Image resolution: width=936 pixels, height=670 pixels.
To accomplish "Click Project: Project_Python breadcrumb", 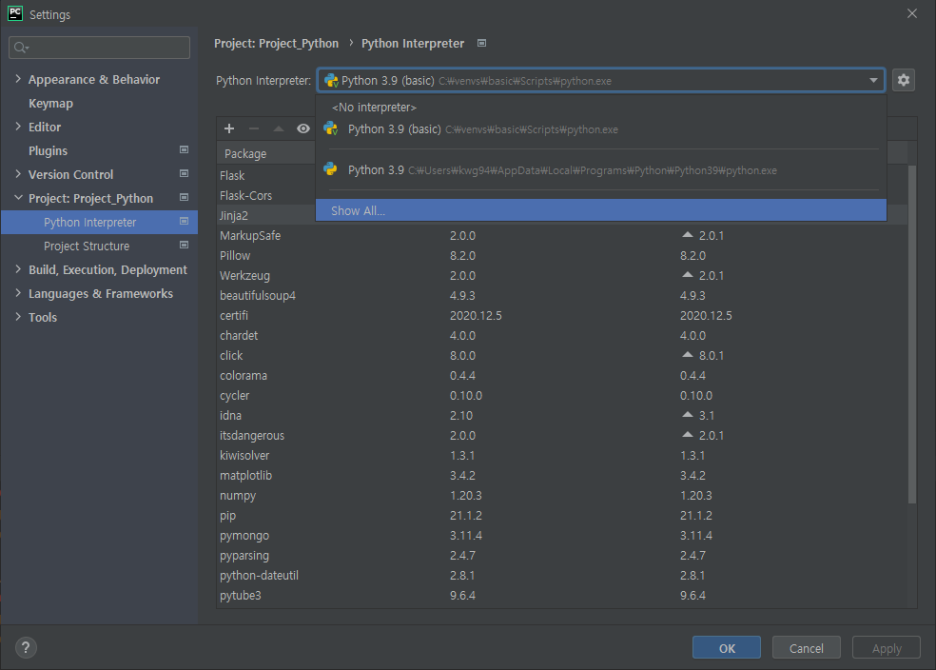I will 276,43.
